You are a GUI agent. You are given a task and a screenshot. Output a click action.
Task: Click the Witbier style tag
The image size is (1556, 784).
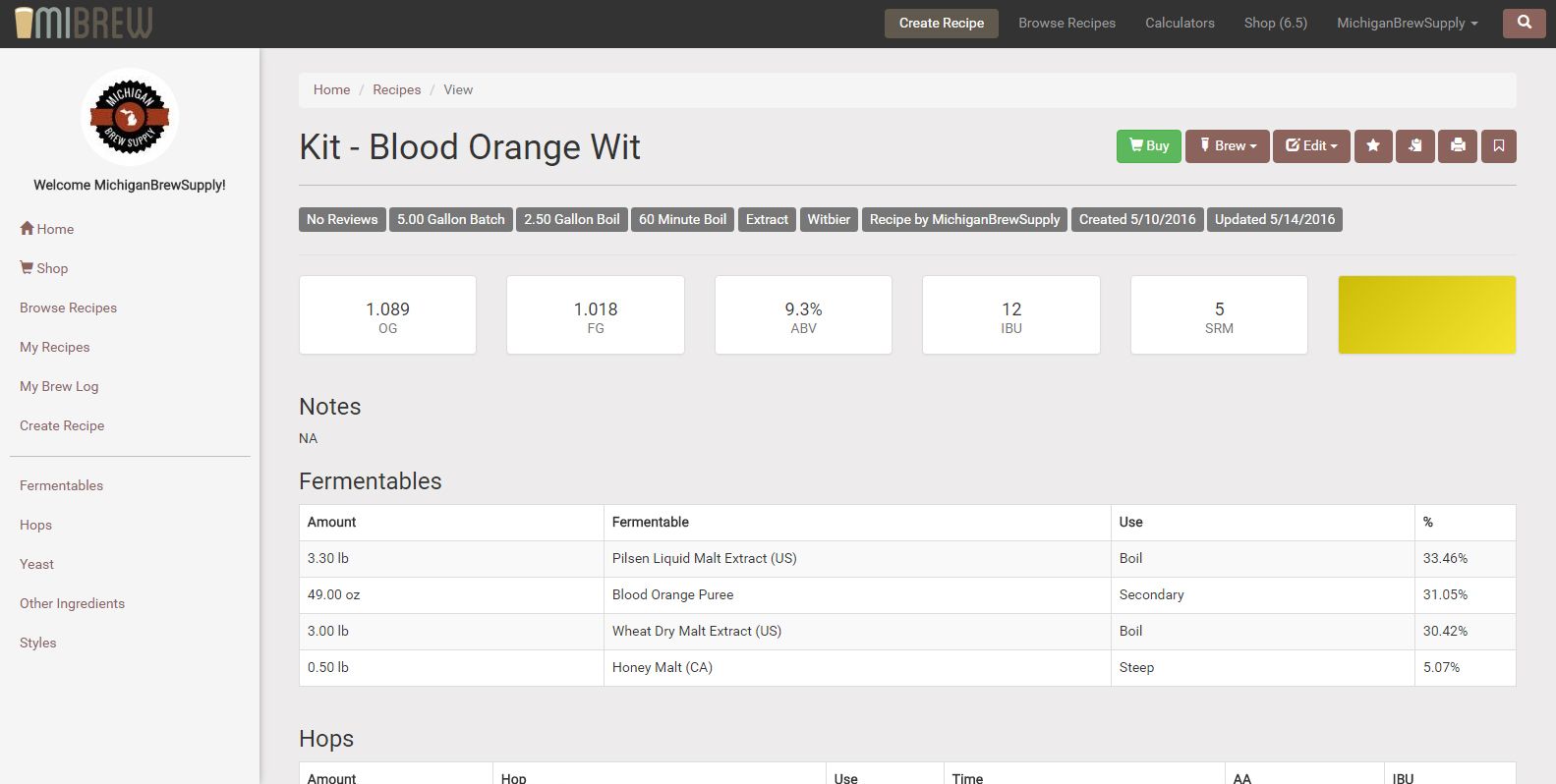point(829,219)
